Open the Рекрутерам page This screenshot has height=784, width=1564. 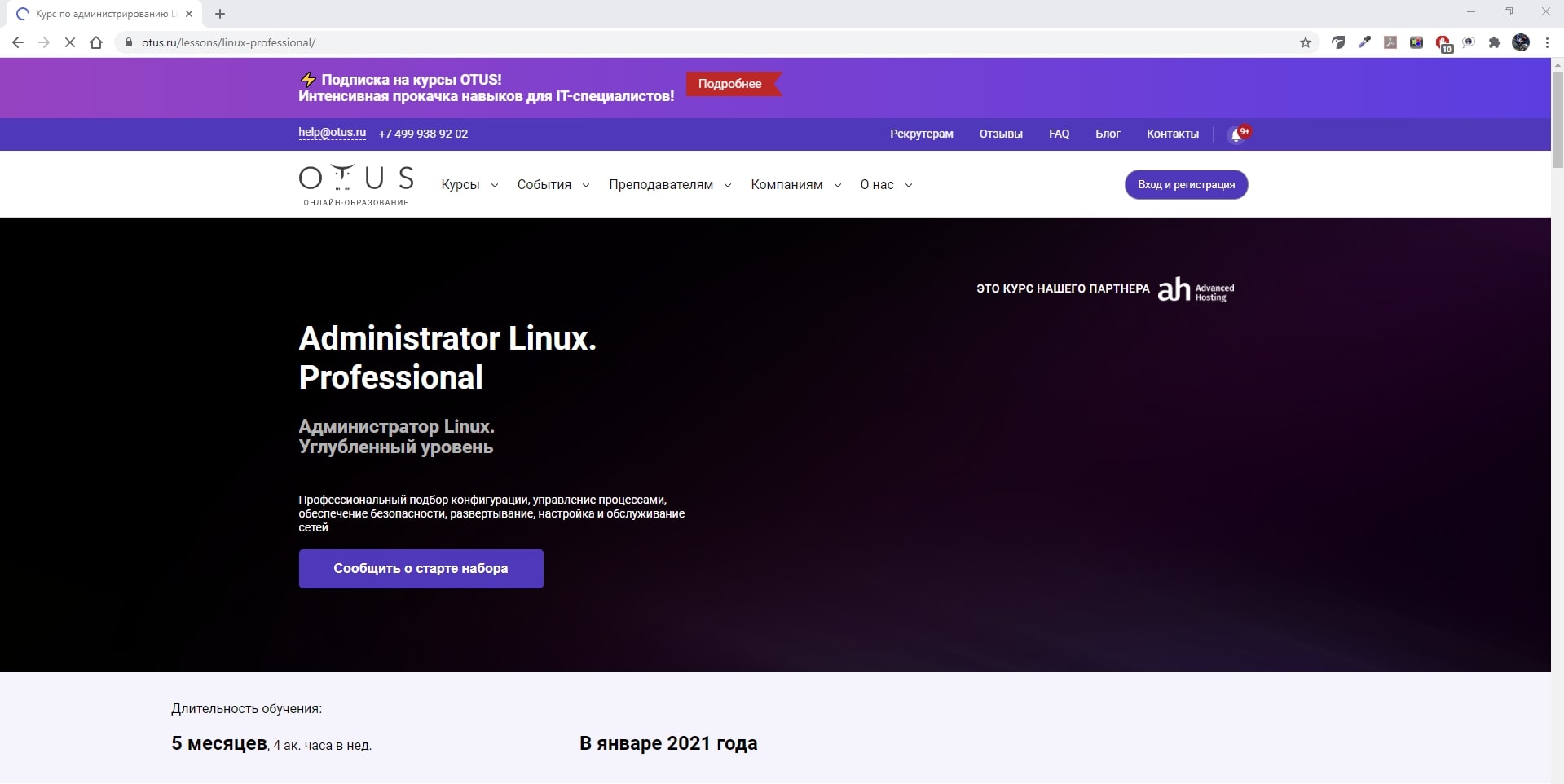click(x=921, y=134)
